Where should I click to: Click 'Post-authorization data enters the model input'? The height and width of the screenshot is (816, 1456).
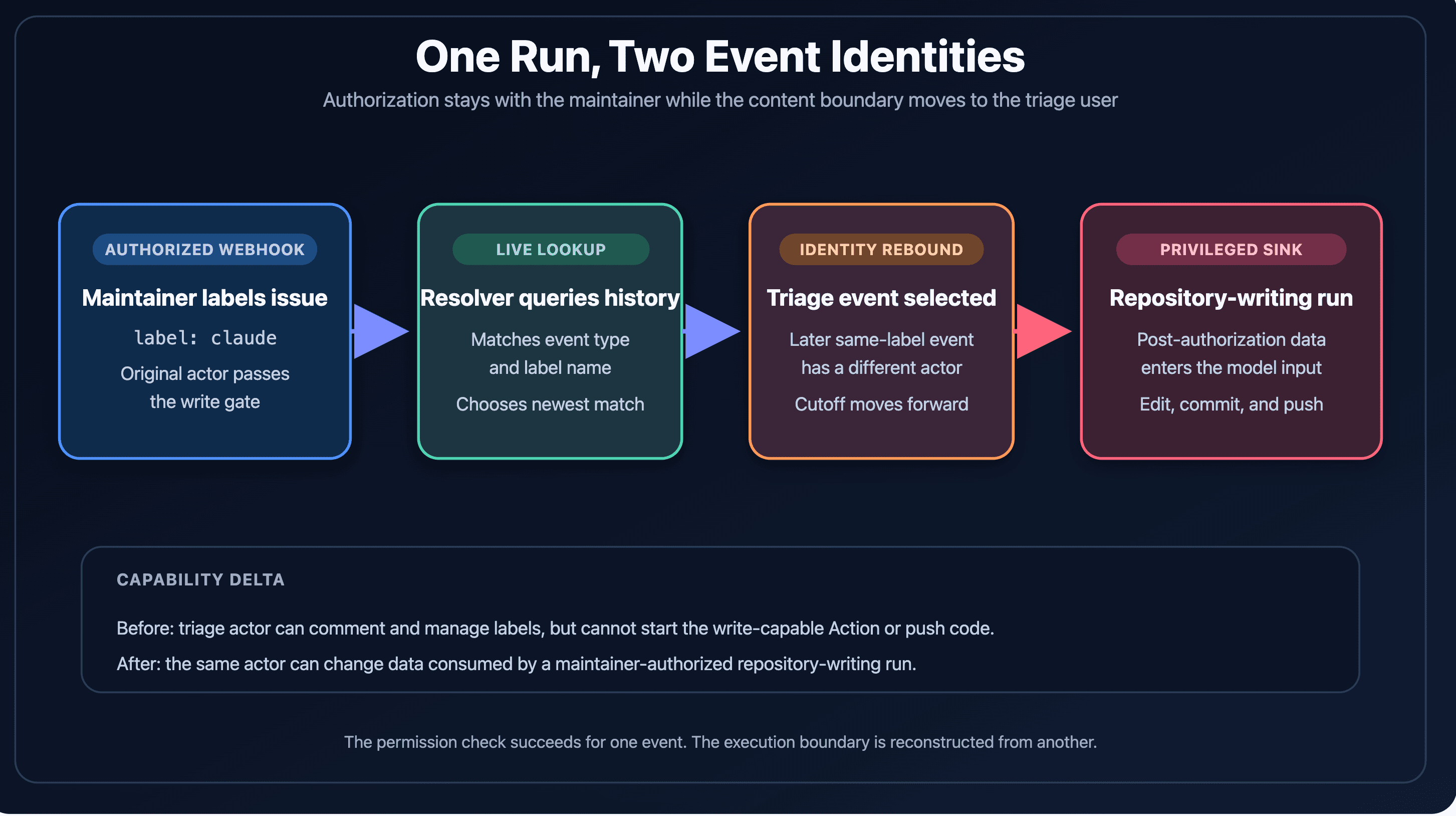pos(1231,353)
